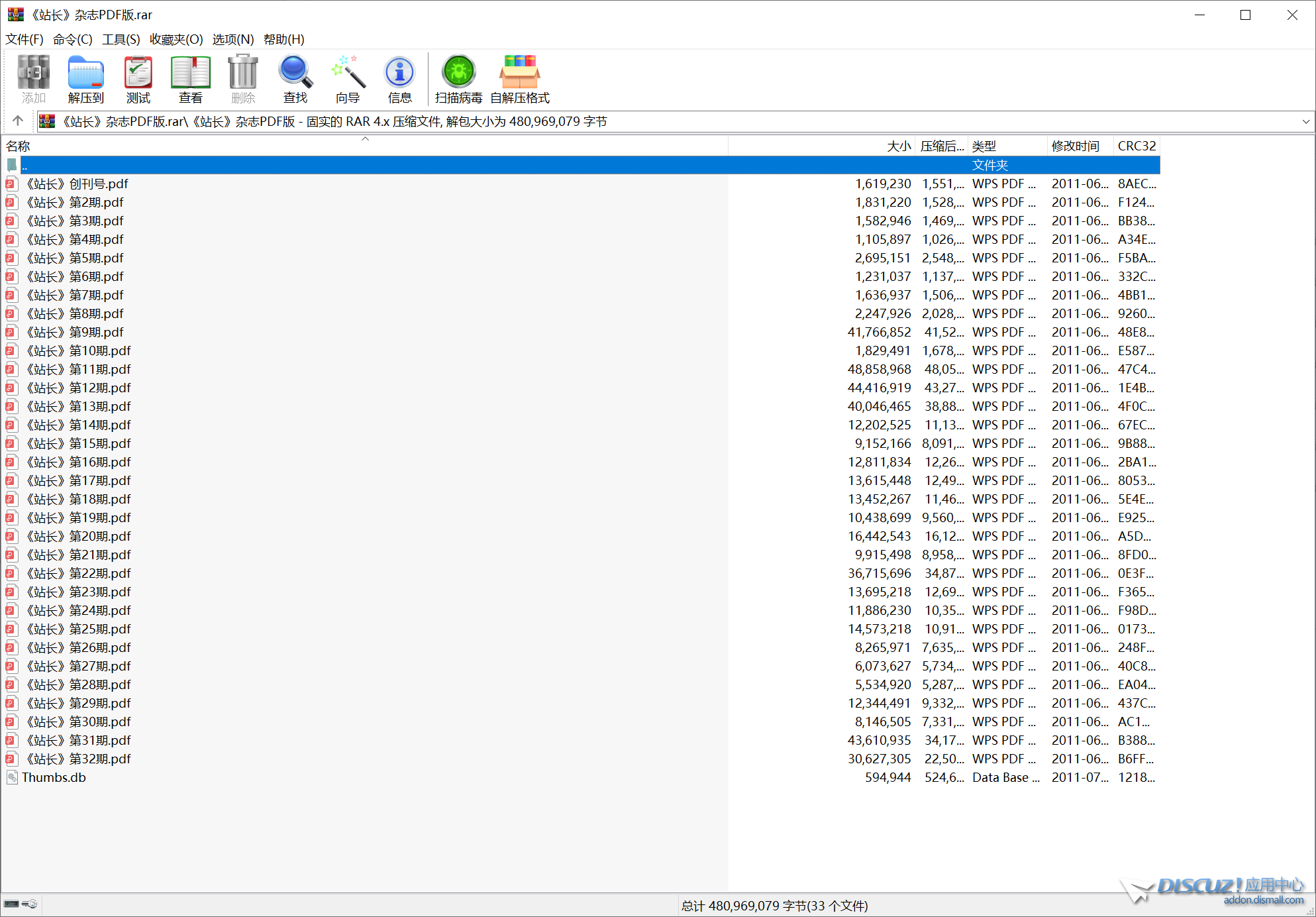Click the SFX (自解压格式) icon
The height and width of the screenshot is (917, 1316).
pyautogui.click(x=520, y=80)
